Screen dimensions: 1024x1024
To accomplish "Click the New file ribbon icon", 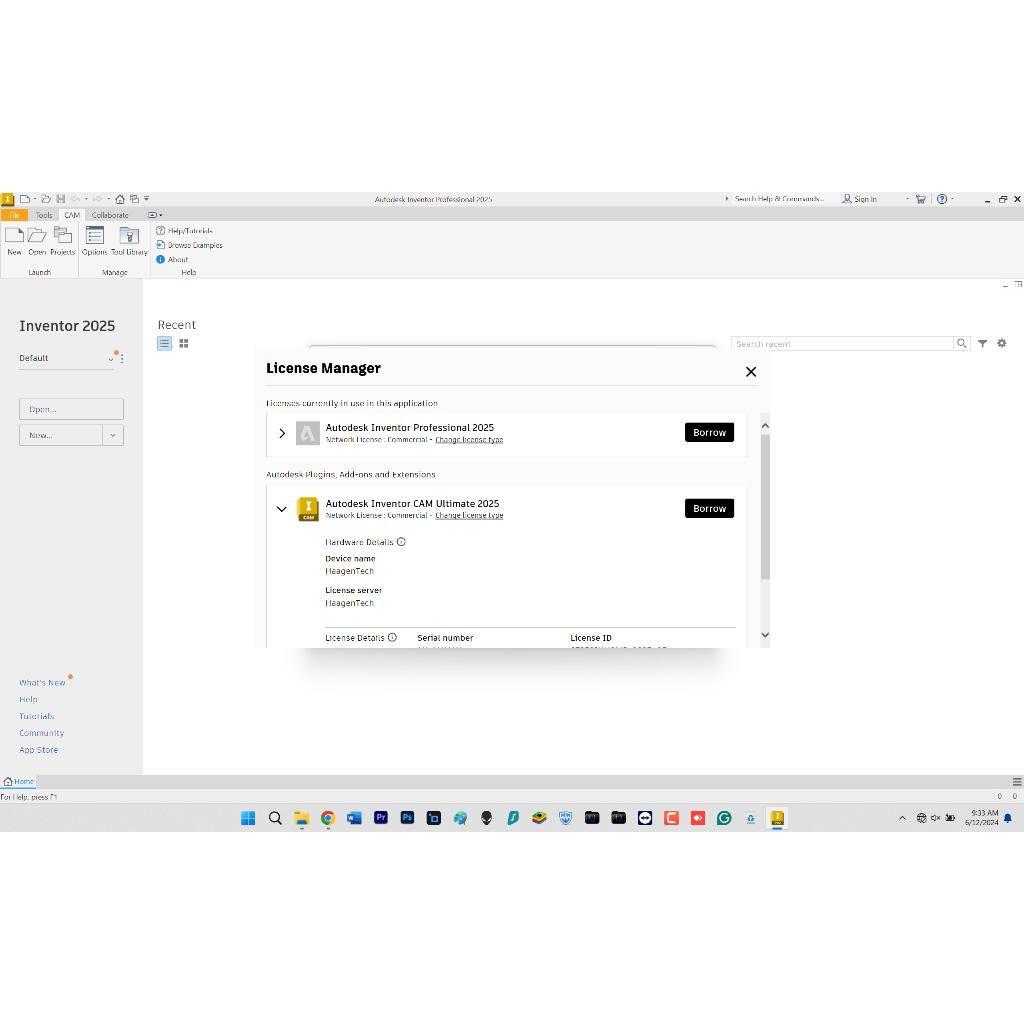I will (14, 238).
